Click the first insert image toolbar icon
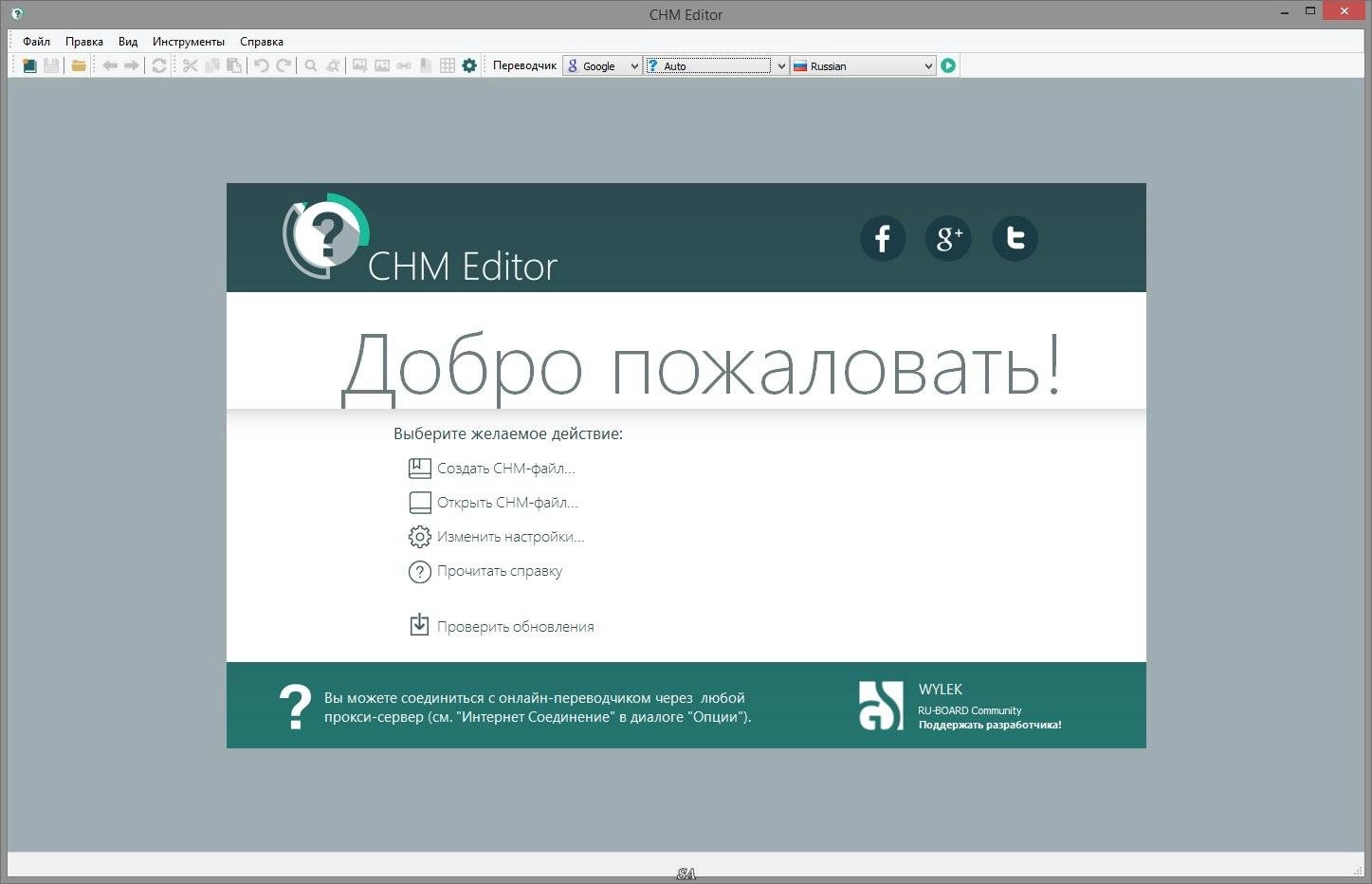This screenshot has width=1372, height=884. [x=360, y=65]
